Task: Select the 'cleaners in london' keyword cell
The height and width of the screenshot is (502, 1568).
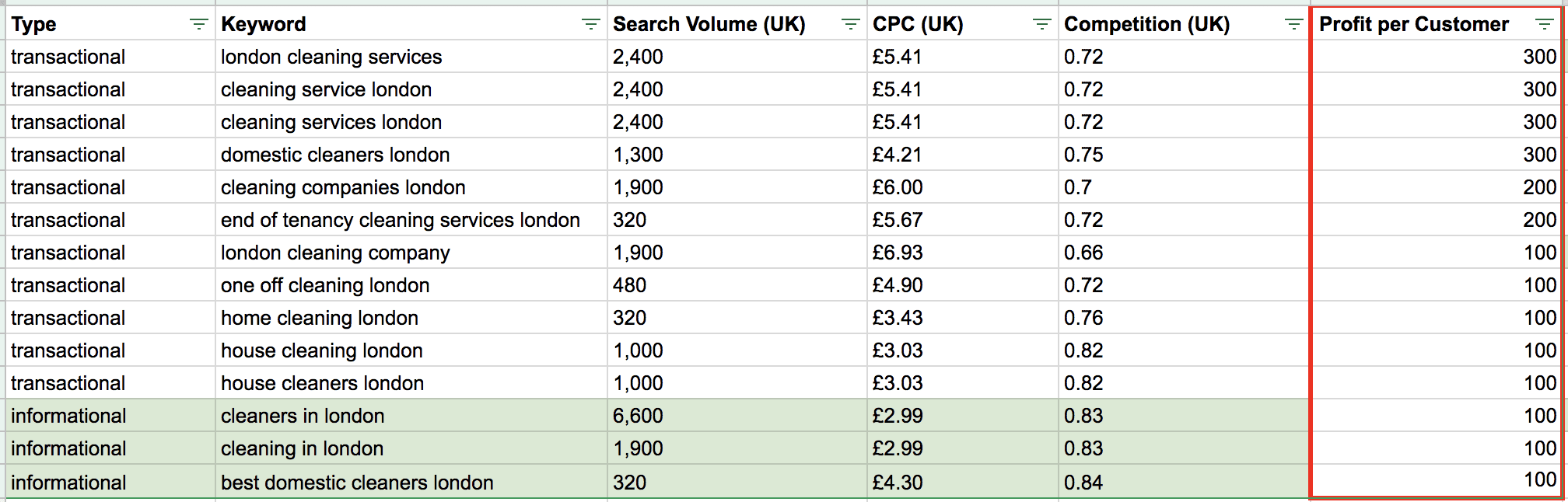Action: click(303, 417)
